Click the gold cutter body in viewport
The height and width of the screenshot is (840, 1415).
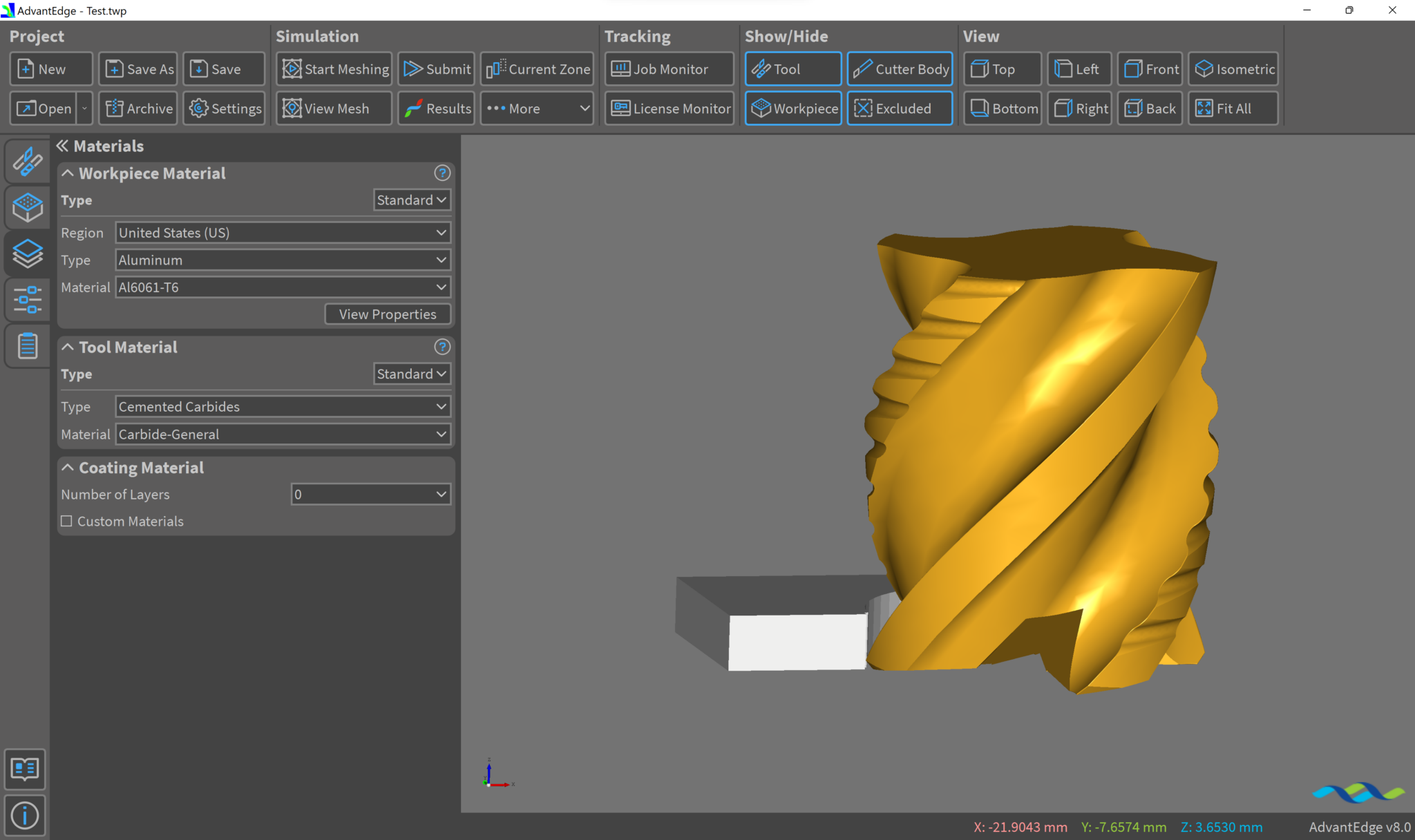click(x=1036, y=449)
